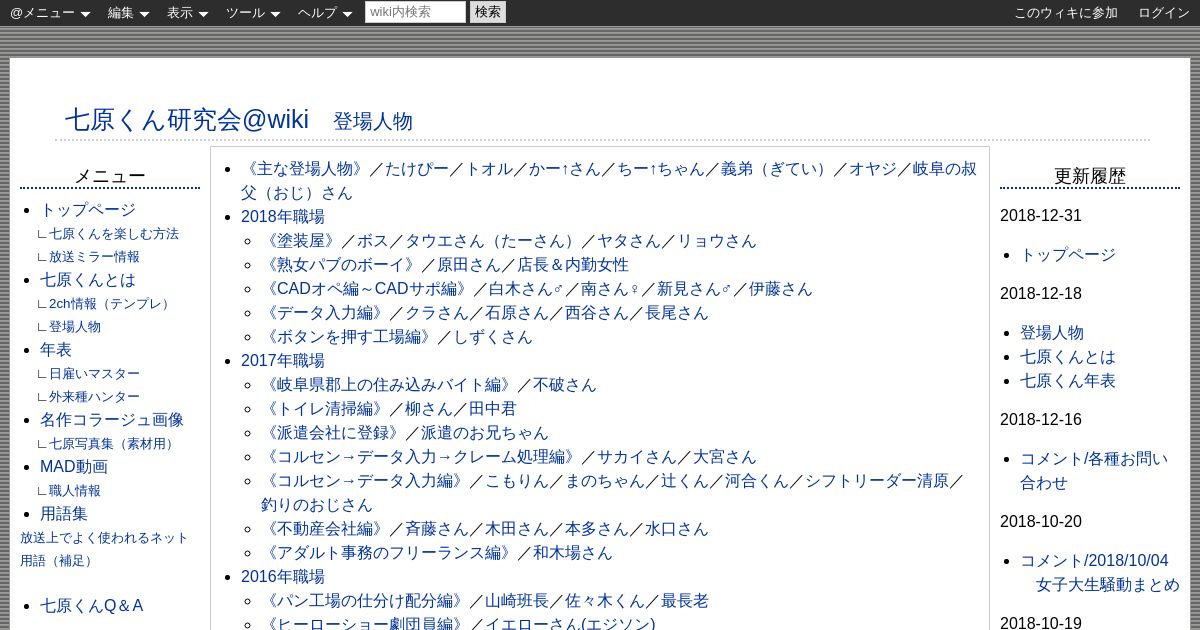Open 《熟女パブのボーイ》 link
Viewport: 1200px width, 630px height.
pos(341,265)
